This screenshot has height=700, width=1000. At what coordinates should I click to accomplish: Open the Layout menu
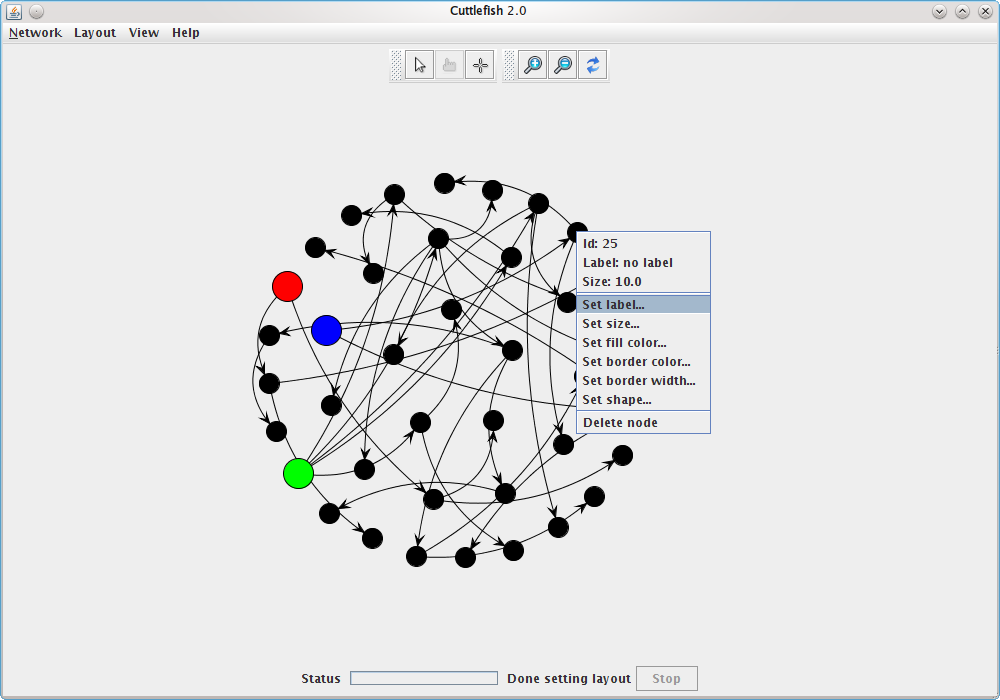(x=95, y=33)
